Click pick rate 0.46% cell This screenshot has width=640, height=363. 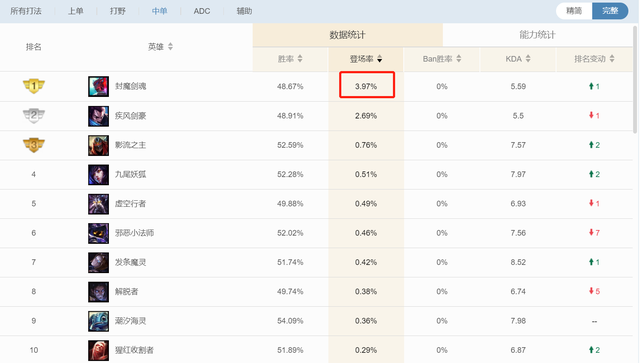tap(366, 233)
